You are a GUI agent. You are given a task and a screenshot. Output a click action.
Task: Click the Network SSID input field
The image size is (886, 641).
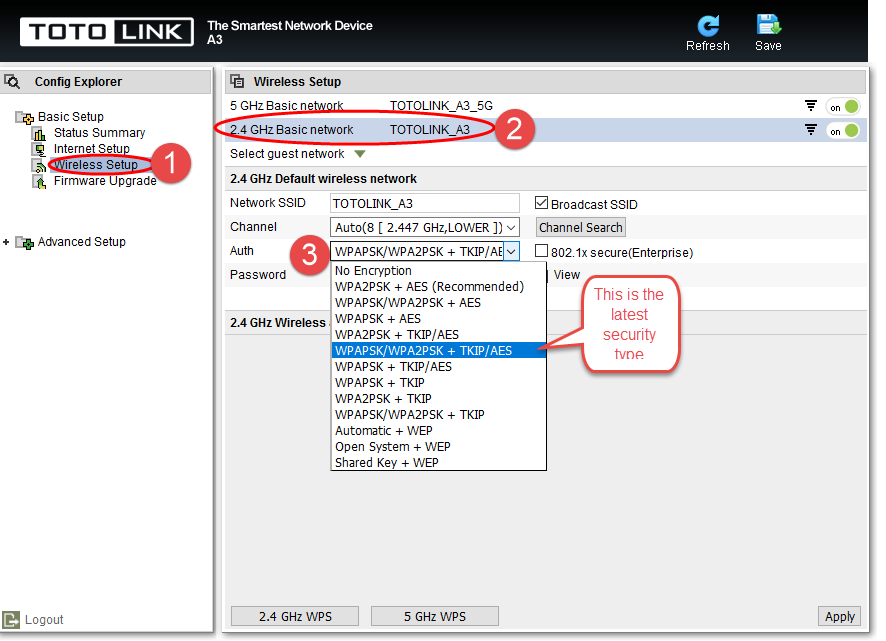[x=424, y=203]
